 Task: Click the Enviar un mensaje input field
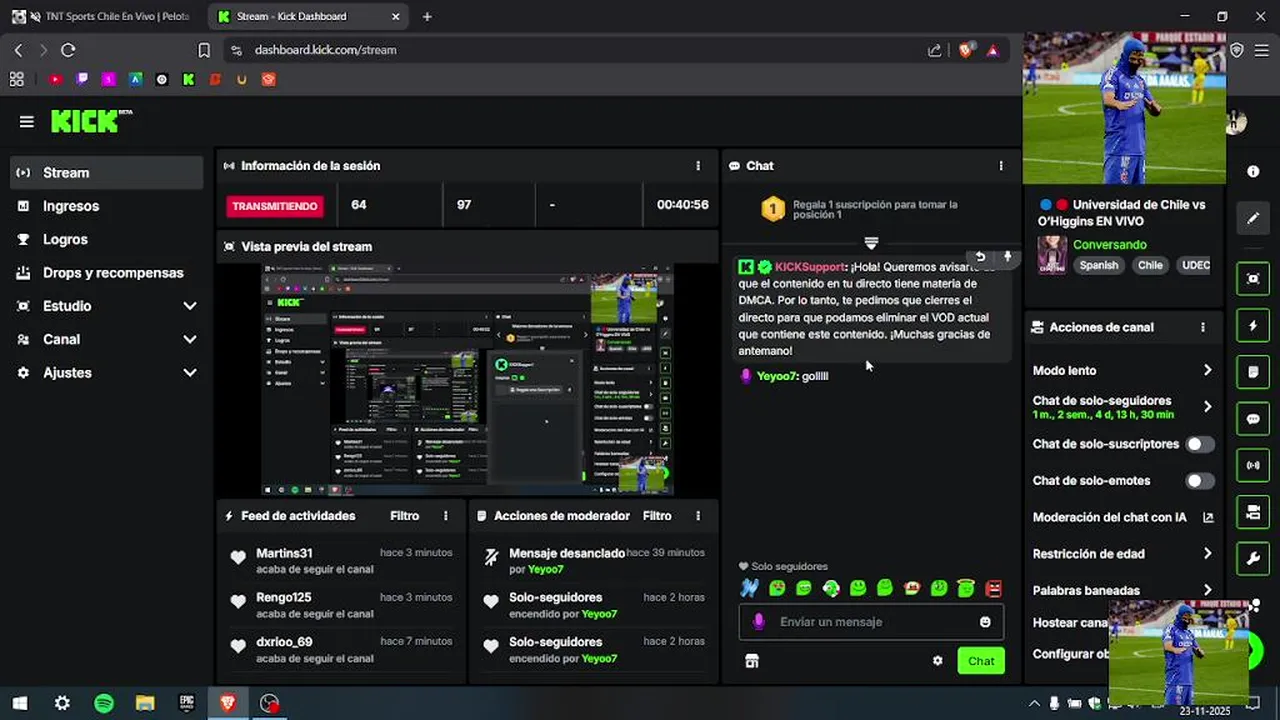click(x=871, y=622)
